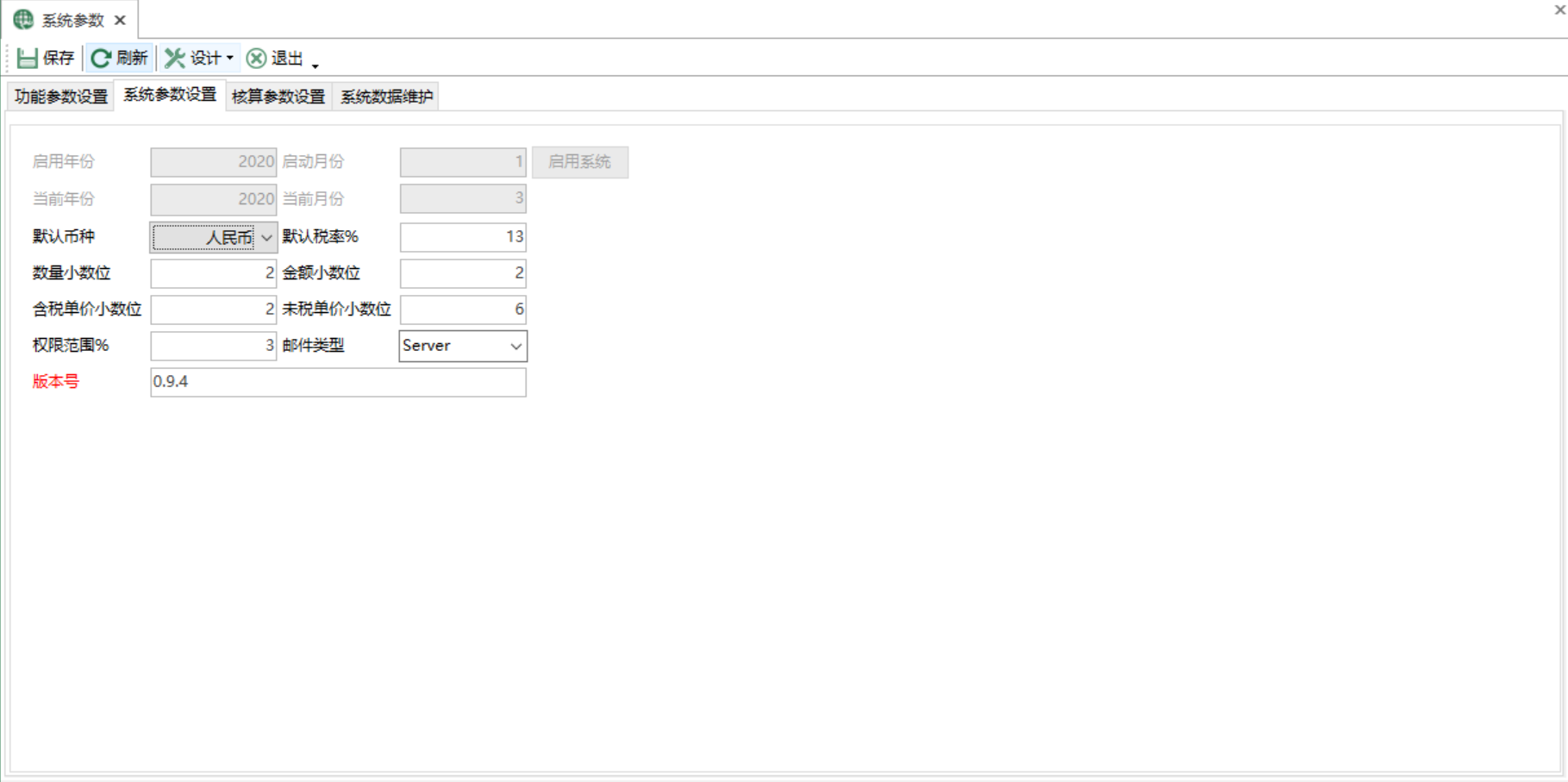
Task: Open the 设计 design tools menu
Action: tap(199, 58)
